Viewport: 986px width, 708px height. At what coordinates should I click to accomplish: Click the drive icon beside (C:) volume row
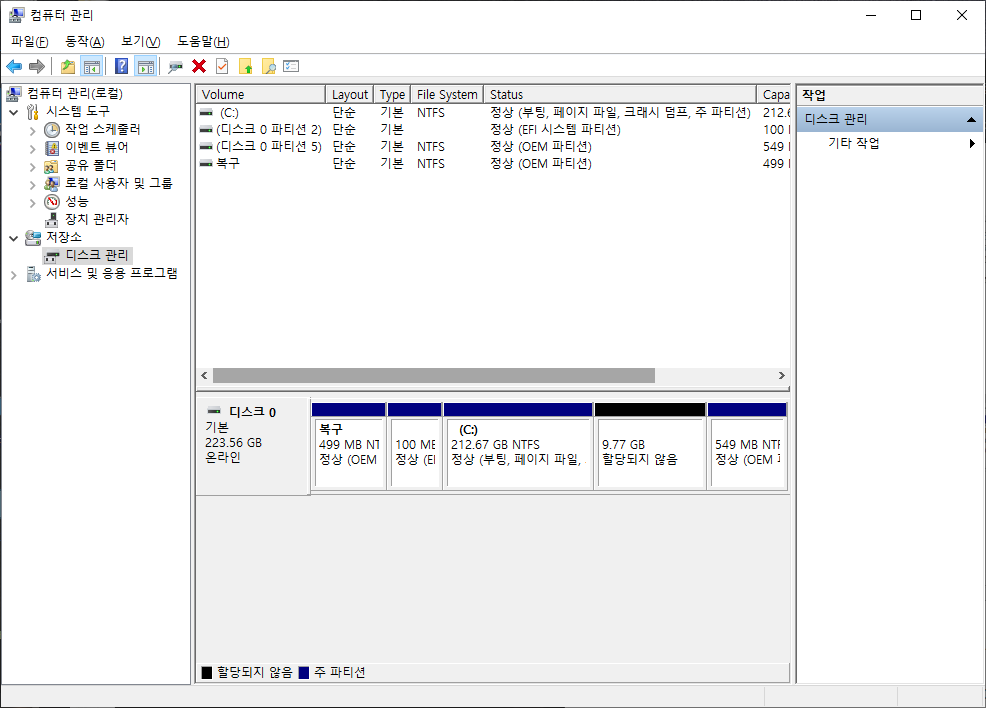point(206,113)
